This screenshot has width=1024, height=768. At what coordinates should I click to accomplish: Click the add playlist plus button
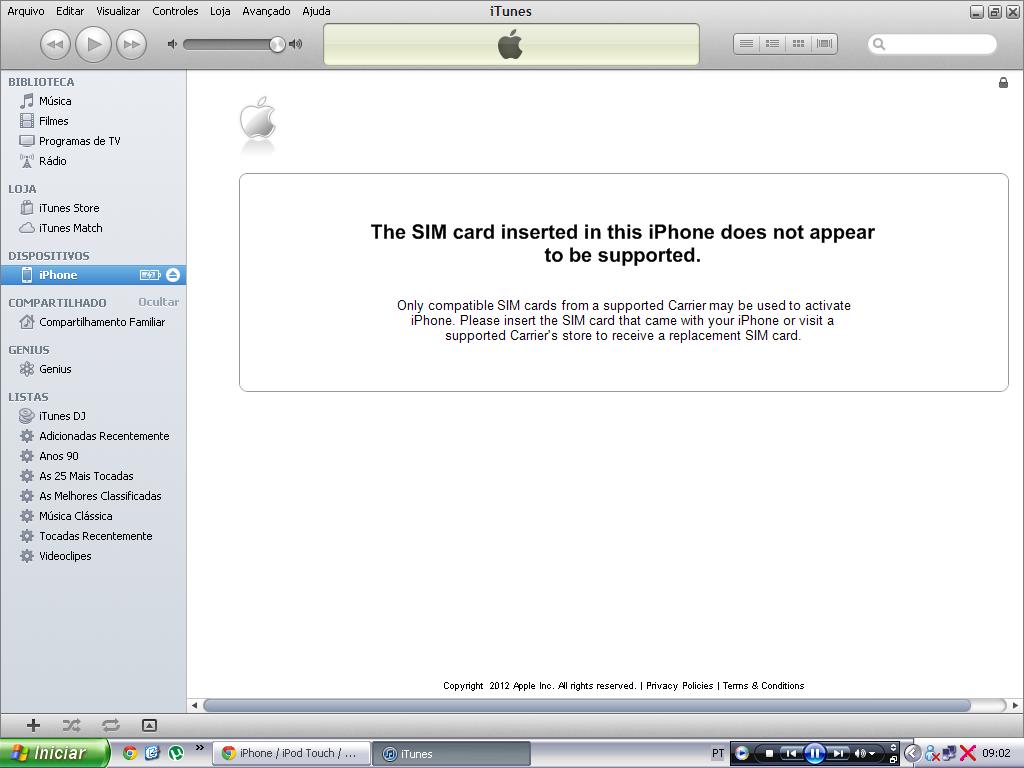click(33, 725)
